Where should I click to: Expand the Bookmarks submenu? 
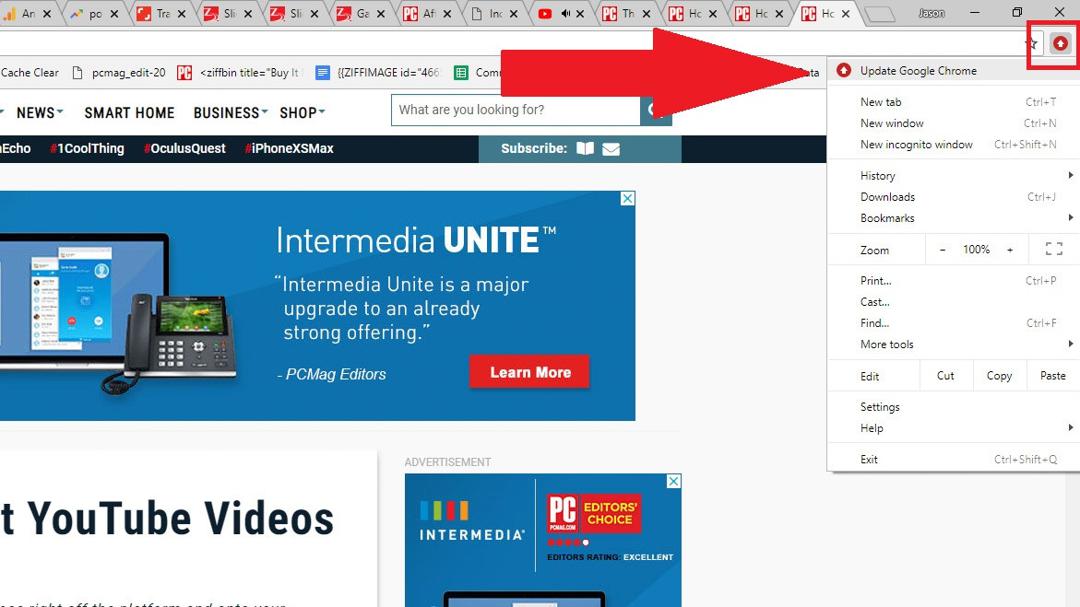953,218
